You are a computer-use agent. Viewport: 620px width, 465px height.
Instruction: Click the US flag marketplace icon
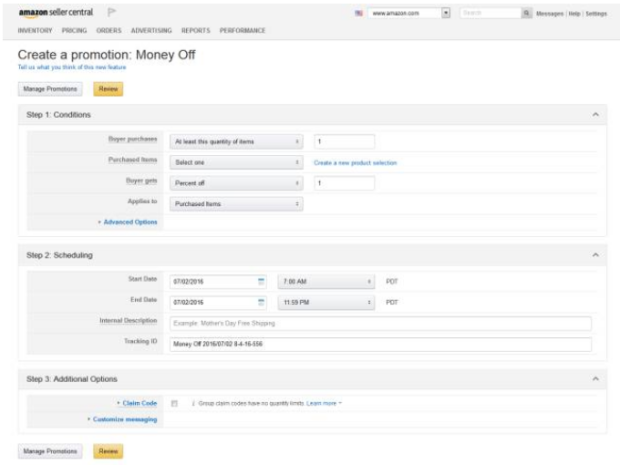pyautogui.click(x=359, y=13)
